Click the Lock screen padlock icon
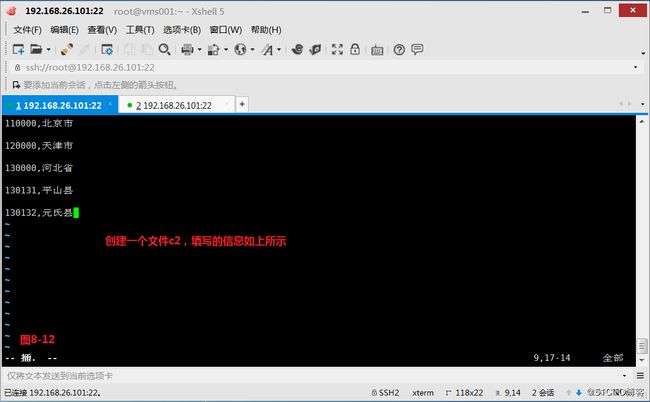The image size is (650, 402). (355, 49)
